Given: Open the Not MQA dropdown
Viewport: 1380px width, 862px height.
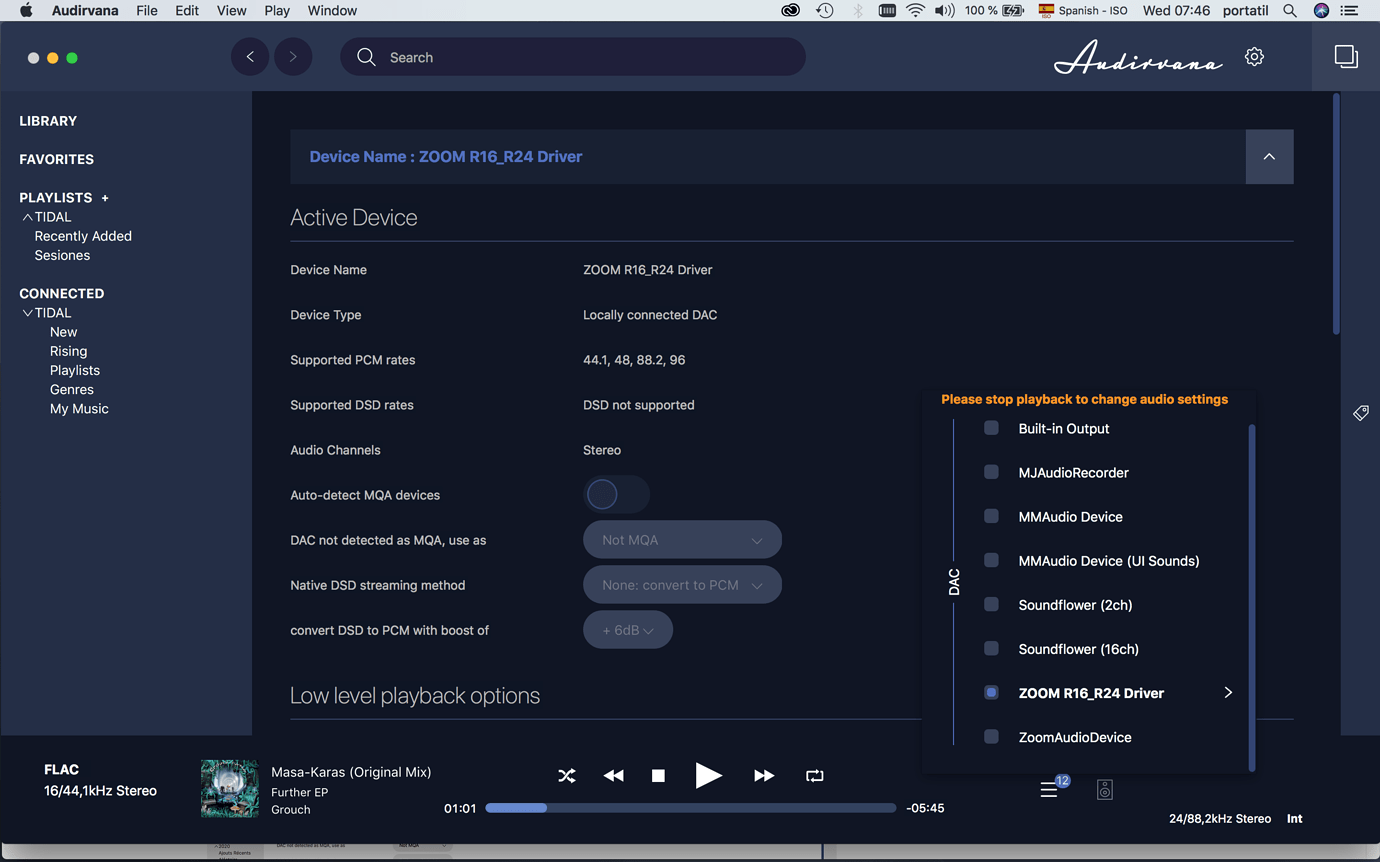Looking at the screenshot, I should (x=682, y=540).
